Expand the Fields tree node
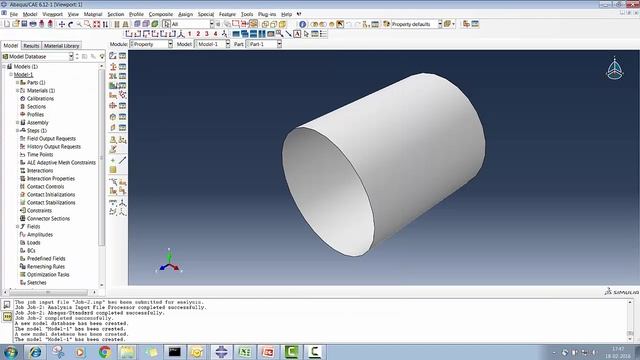The height and width of the screenshot is (360, 640). 18,227
